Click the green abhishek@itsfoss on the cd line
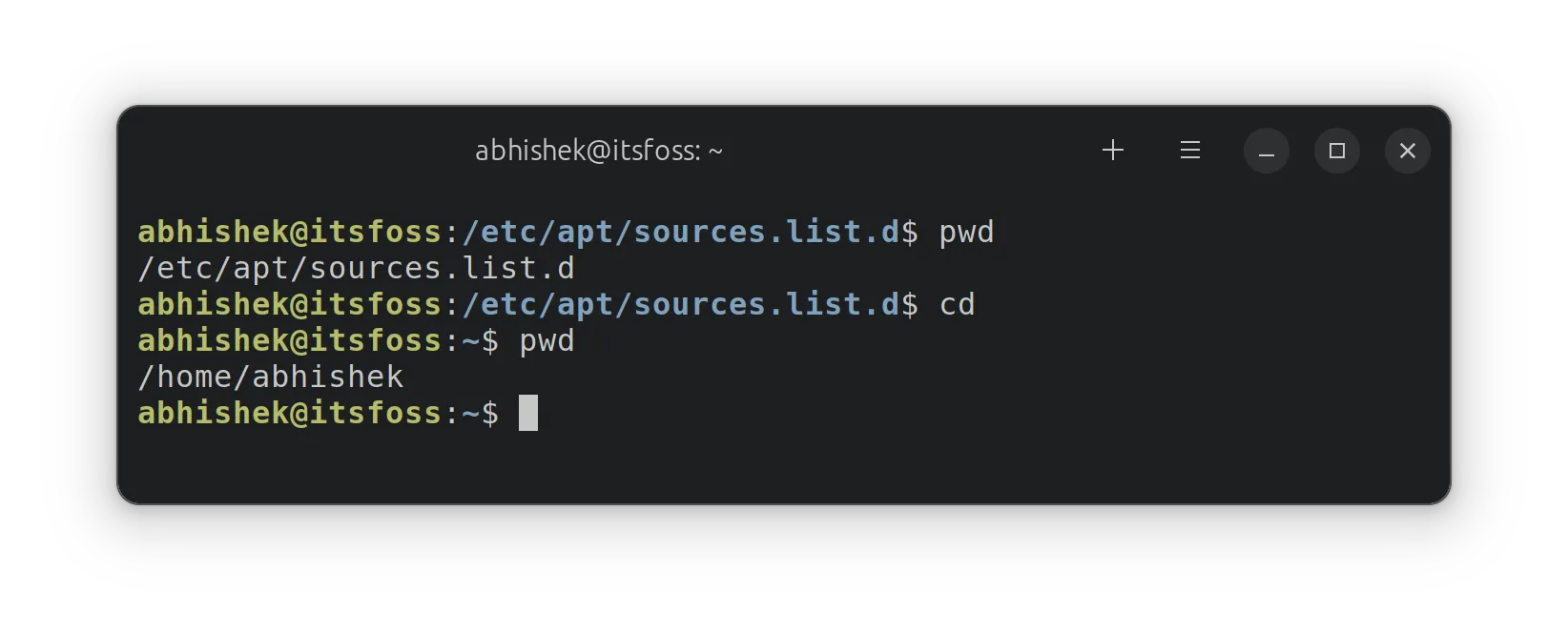Screen dimensions: 1568x633 (289, 305)
